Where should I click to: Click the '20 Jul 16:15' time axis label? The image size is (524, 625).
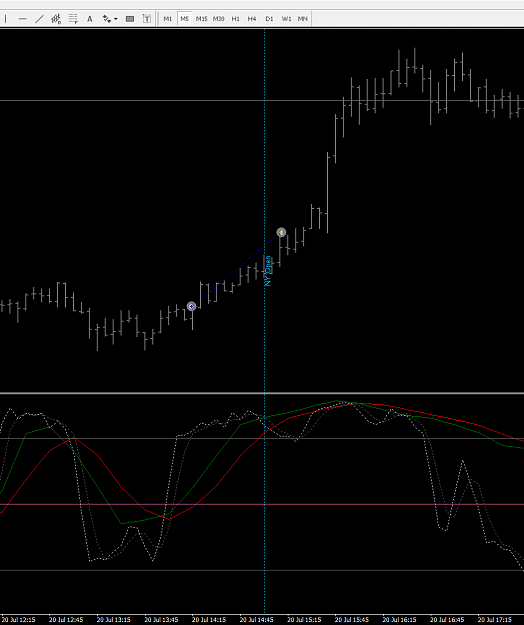399,620
